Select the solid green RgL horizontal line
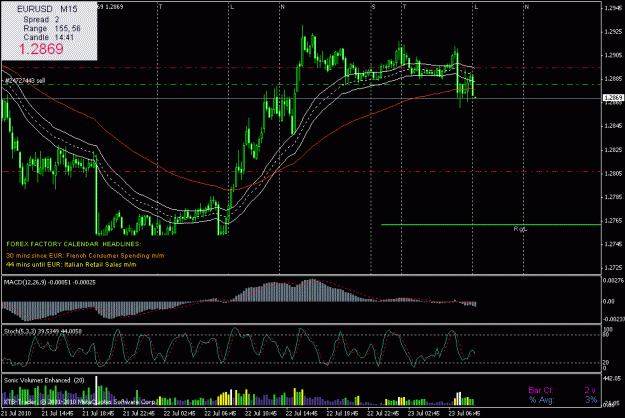The height and width of the screenshot is (418, 625). tap(491, 225)
